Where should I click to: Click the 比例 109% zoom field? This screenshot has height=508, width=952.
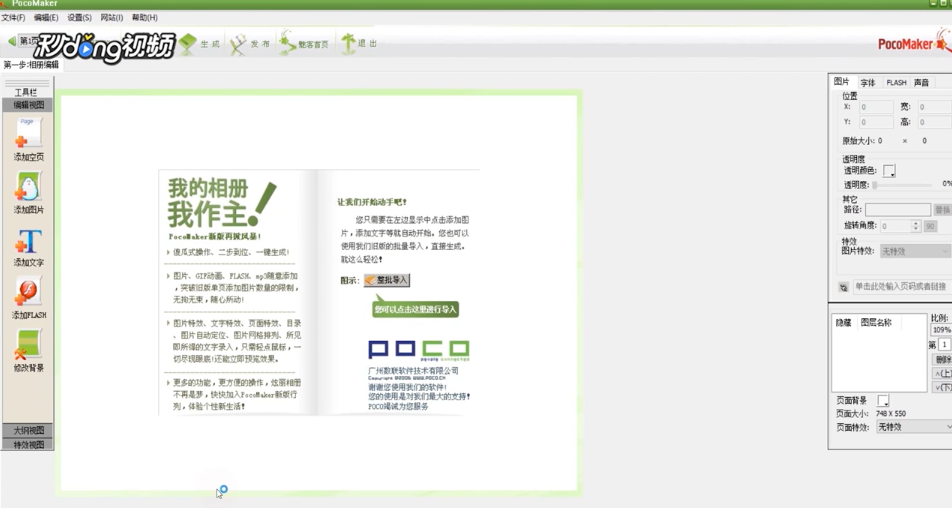pyautogui.click(x=941, y=330)
